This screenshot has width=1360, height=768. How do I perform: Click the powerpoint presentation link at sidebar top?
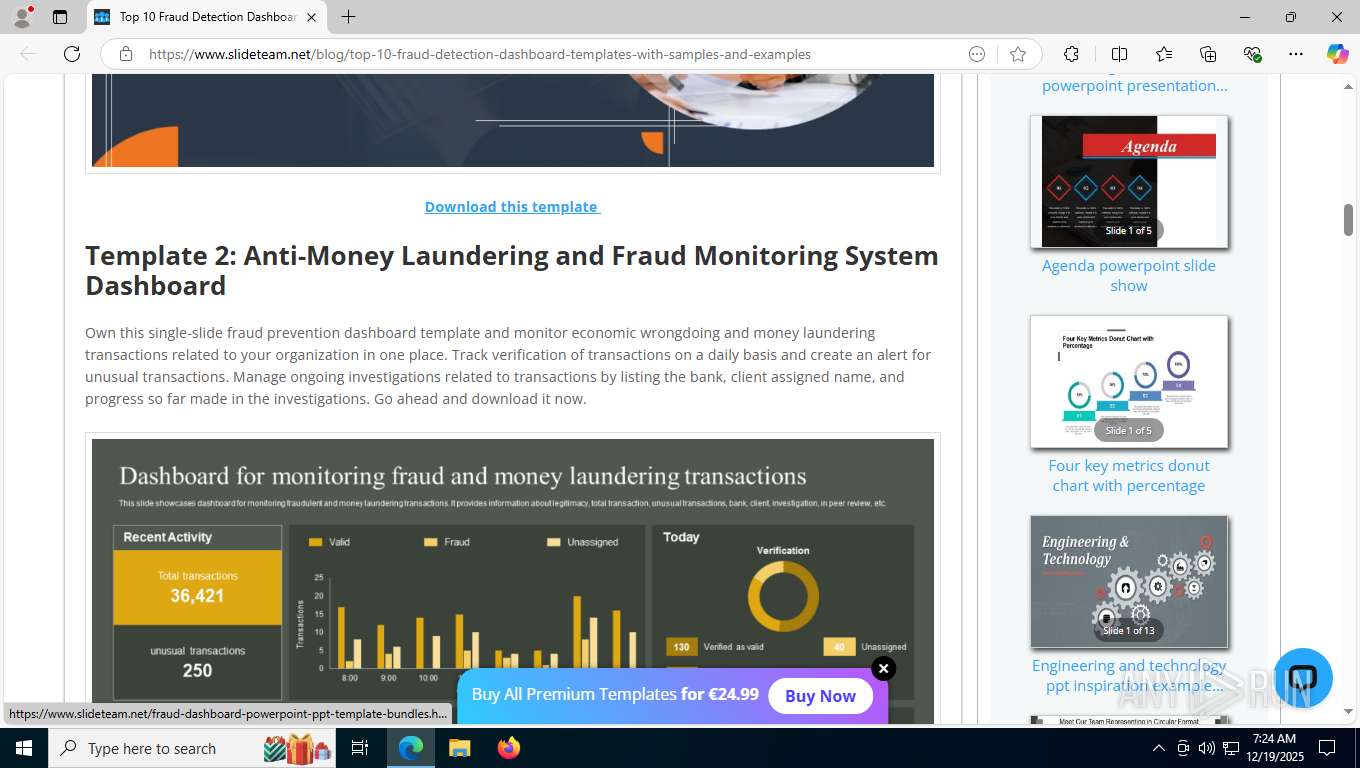pyautogui.click(x=1134, y=86)
